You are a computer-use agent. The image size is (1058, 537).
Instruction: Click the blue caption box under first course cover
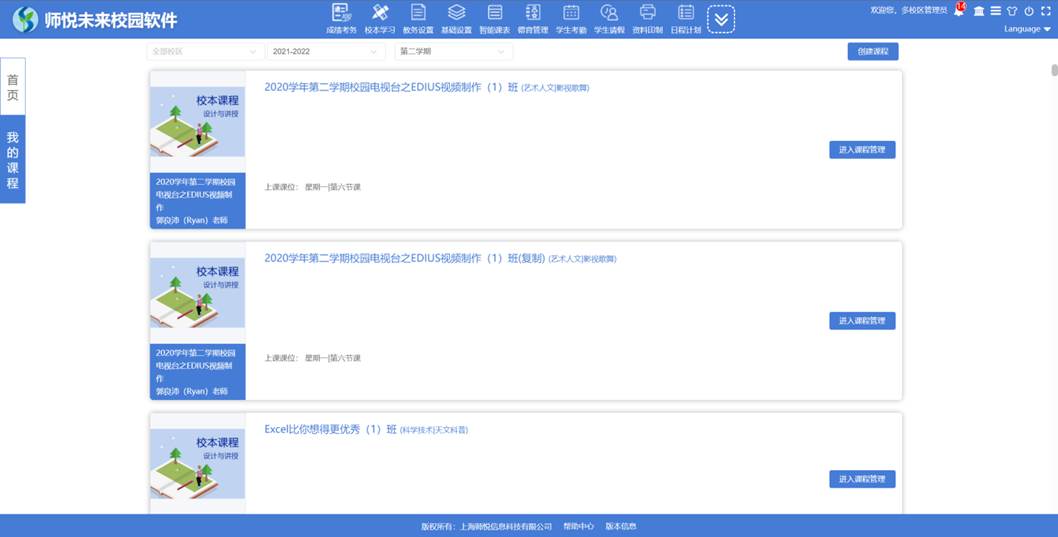[x=198, y=201]
